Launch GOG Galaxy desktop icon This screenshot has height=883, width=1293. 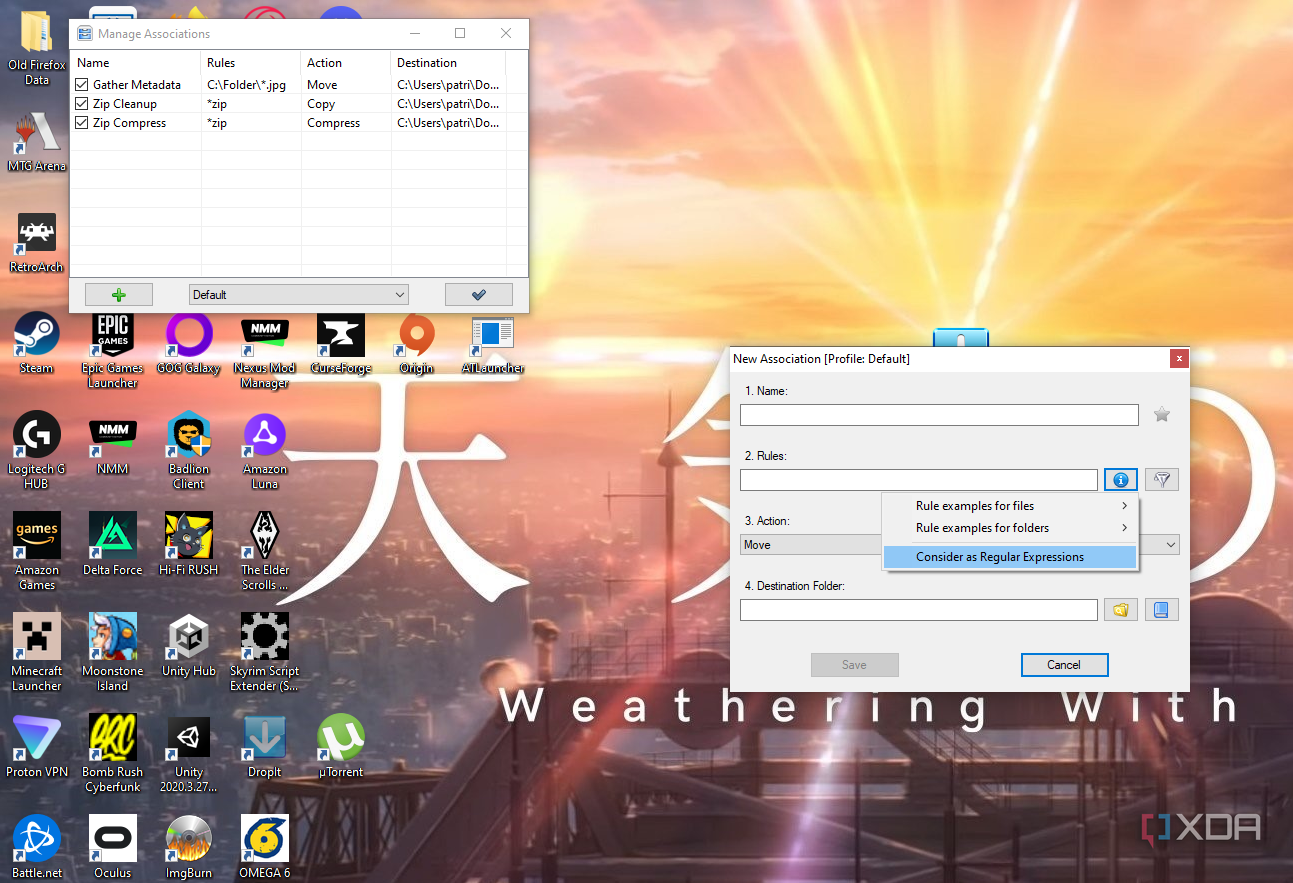coord(189,343)
